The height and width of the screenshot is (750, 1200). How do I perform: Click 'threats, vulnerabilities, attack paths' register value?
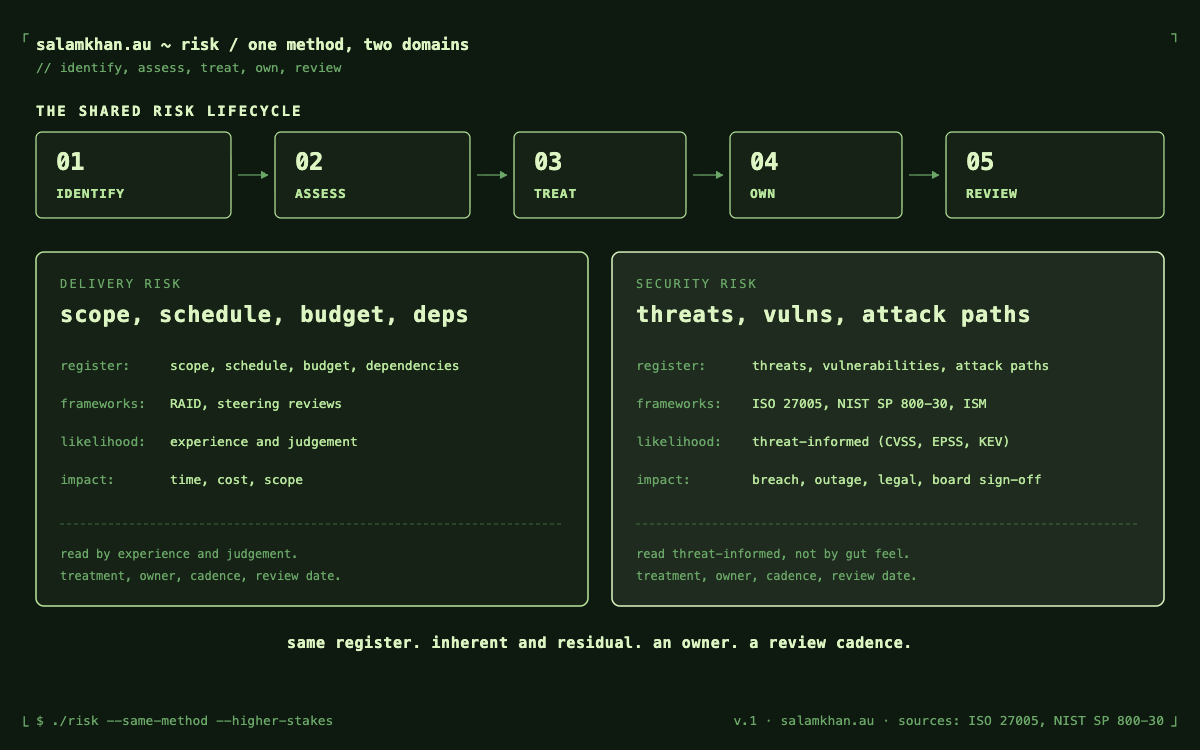[x=901, y=366]
